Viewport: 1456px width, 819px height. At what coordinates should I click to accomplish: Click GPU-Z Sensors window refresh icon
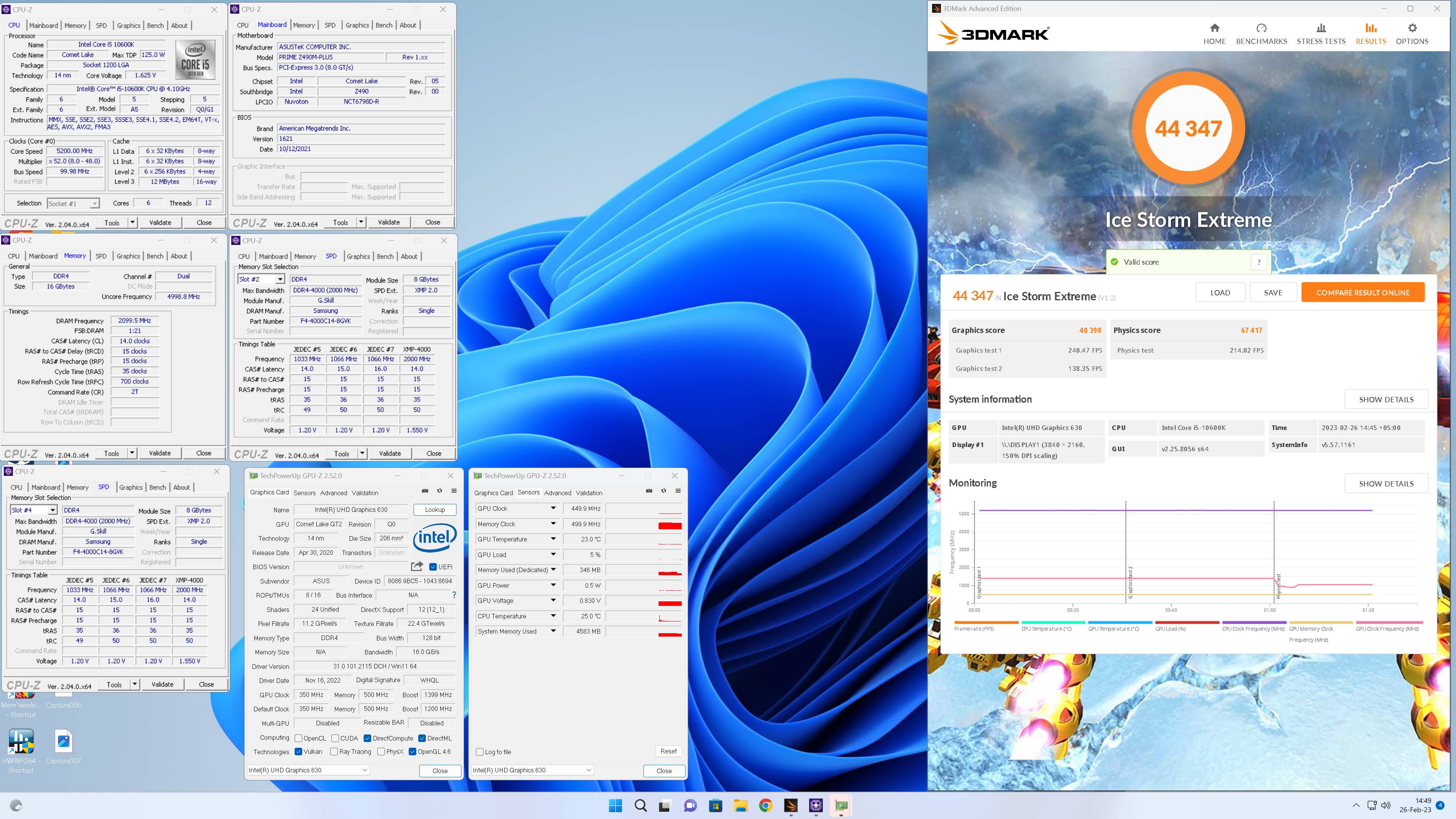click(664, 491)
